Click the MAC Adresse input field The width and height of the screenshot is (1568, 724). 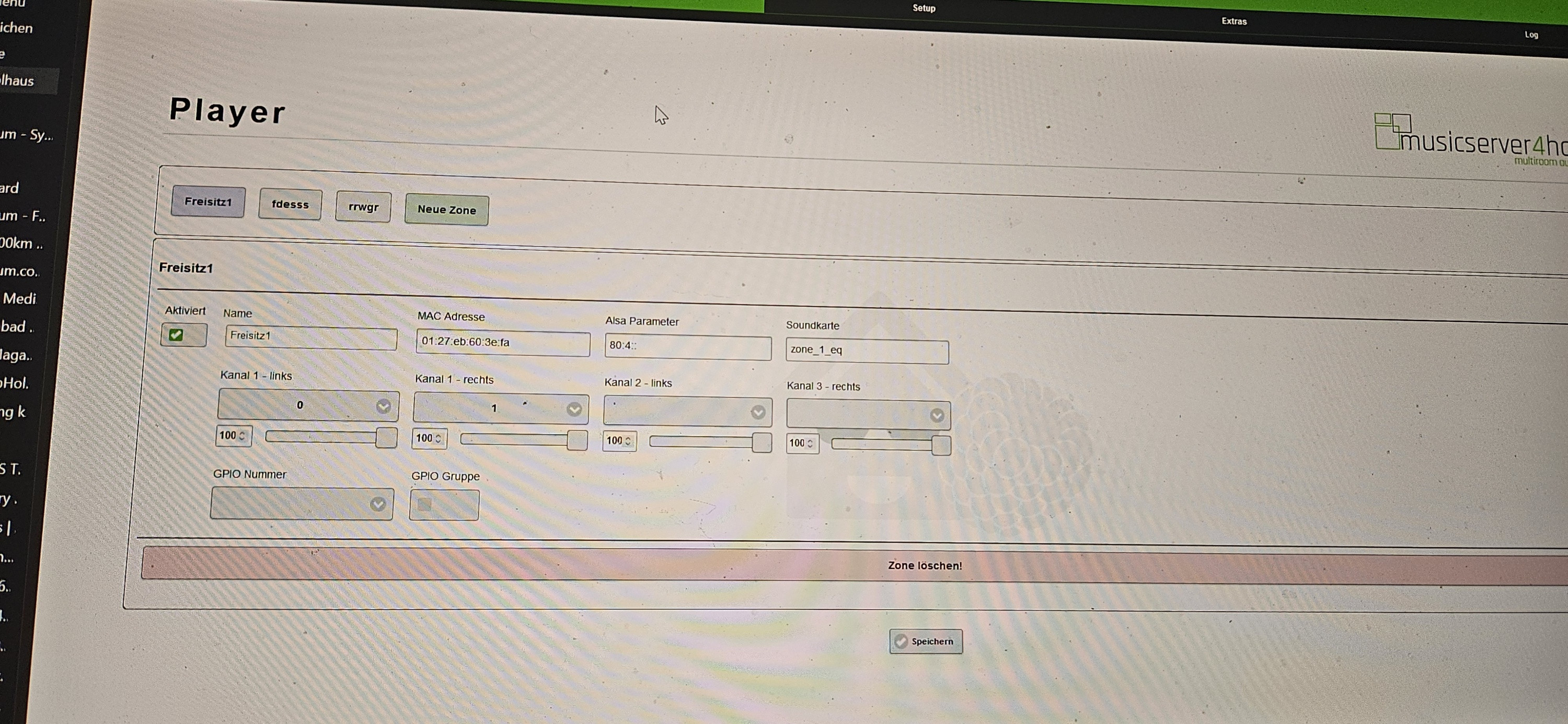tap(502, 343)
